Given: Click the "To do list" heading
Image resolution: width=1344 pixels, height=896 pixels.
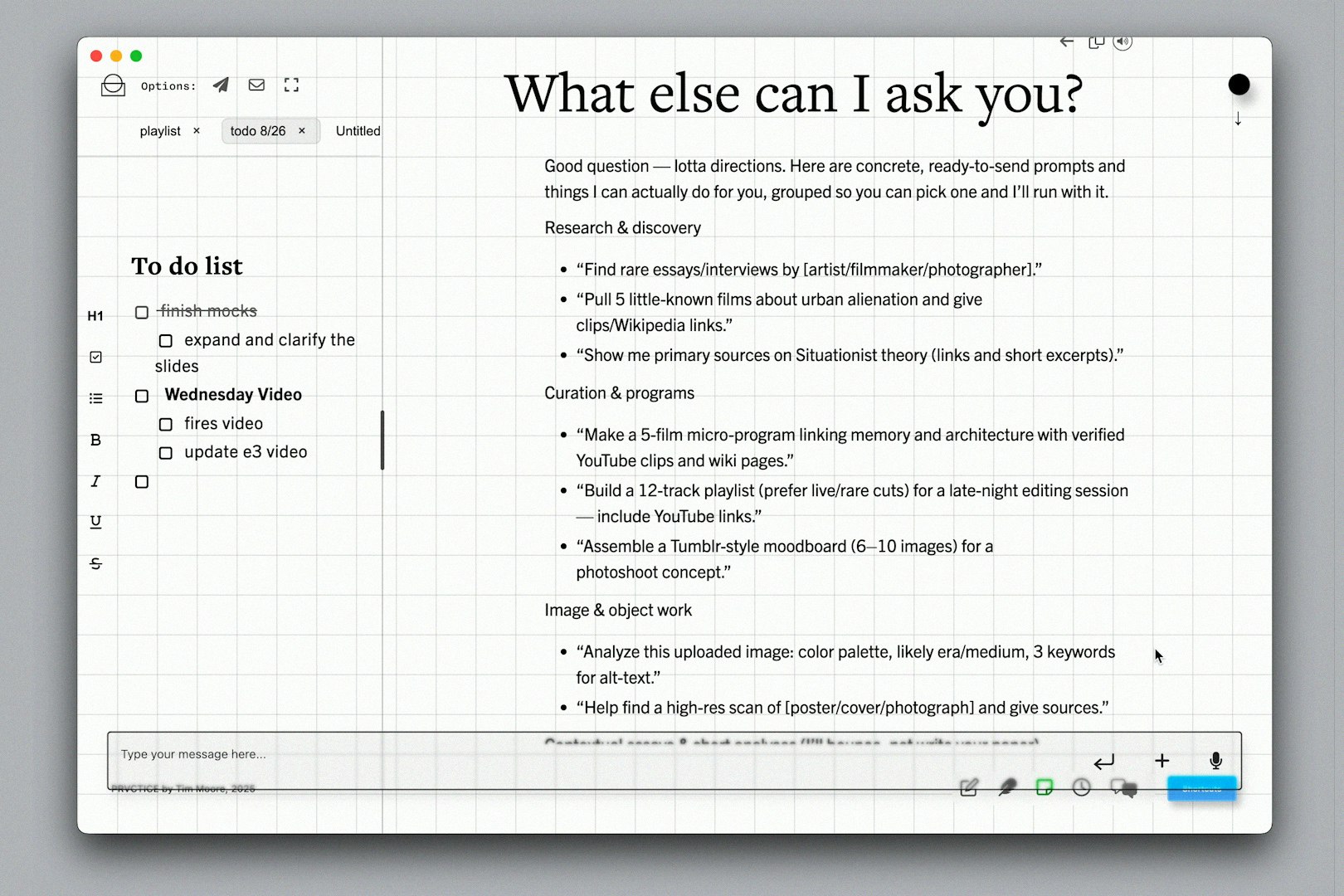Looking at the screenshot, I should [187, 265].
